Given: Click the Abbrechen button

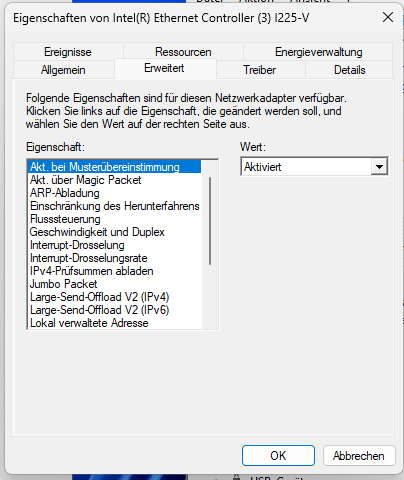Looking at the screenshot, I should tap(359, 455).
